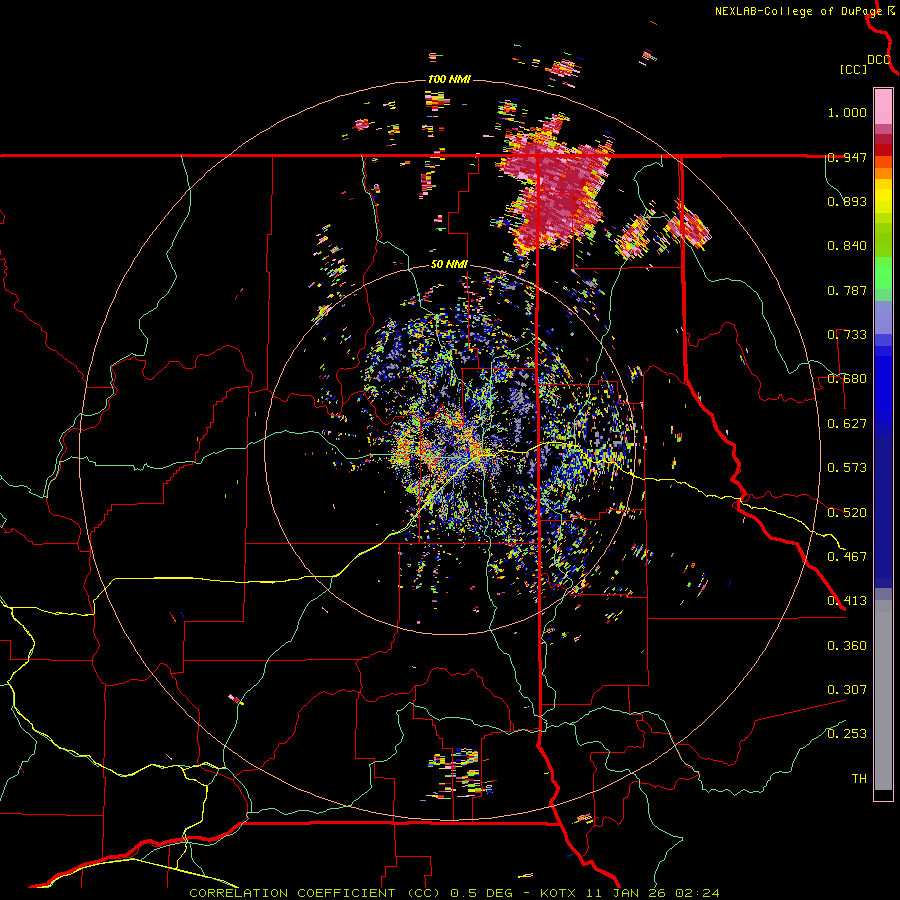Click the 0.947 scale value
Screen dimensions: 900x900
(847, 157)
